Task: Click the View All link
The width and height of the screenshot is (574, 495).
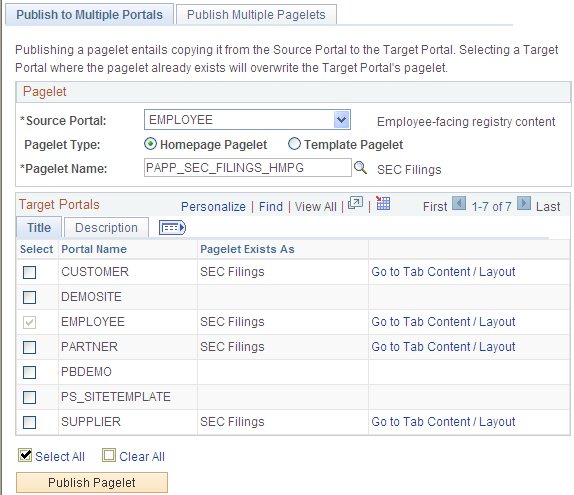Action: pos(316,206)
